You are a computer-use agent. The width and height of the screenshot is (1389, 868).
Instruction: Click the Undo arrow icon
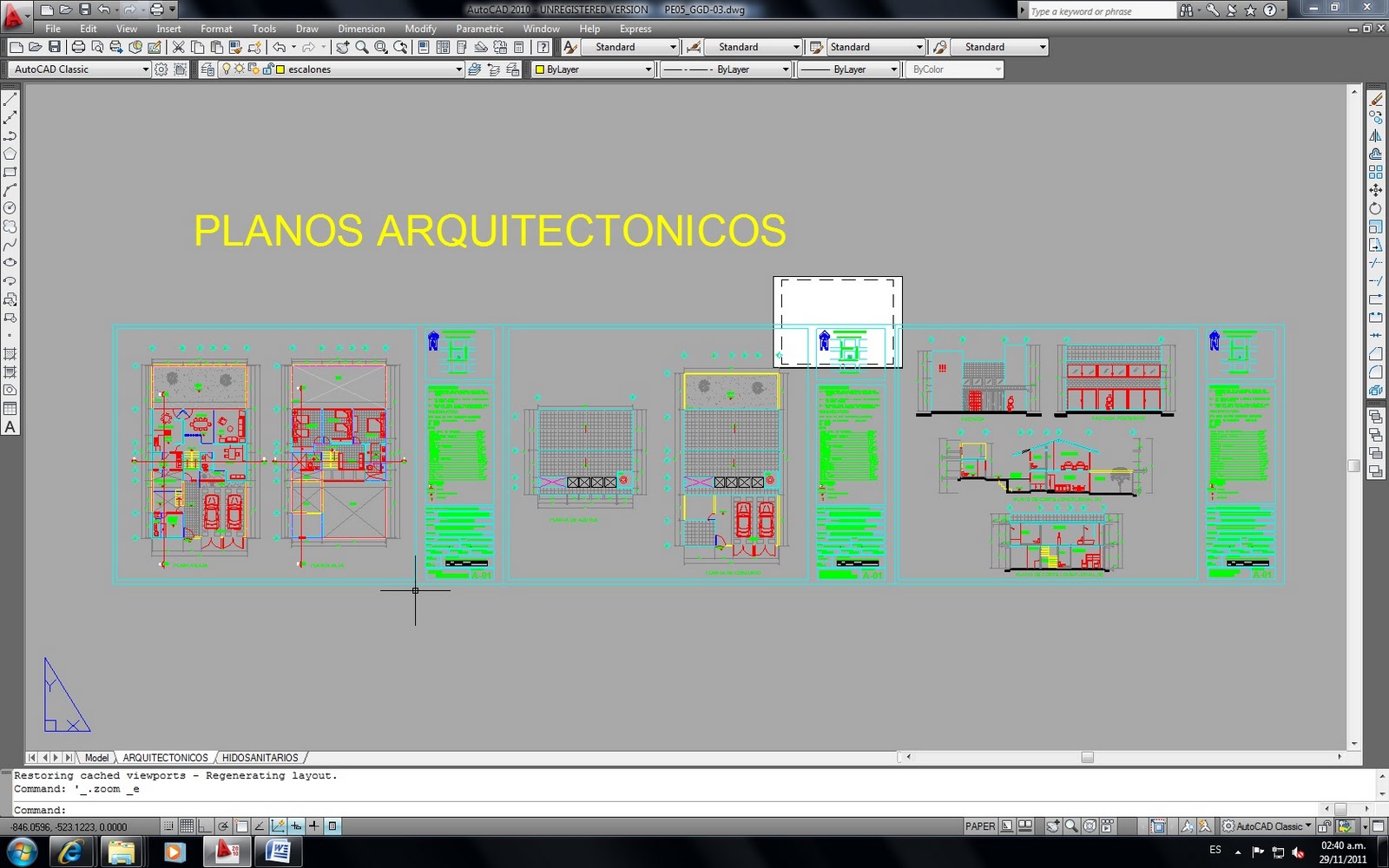pos(280,47)
